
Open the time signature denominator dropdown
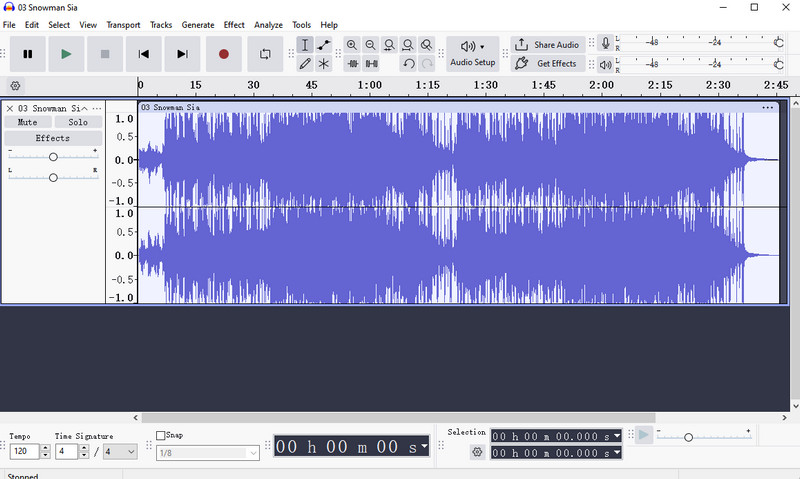(x=120, y=451)
